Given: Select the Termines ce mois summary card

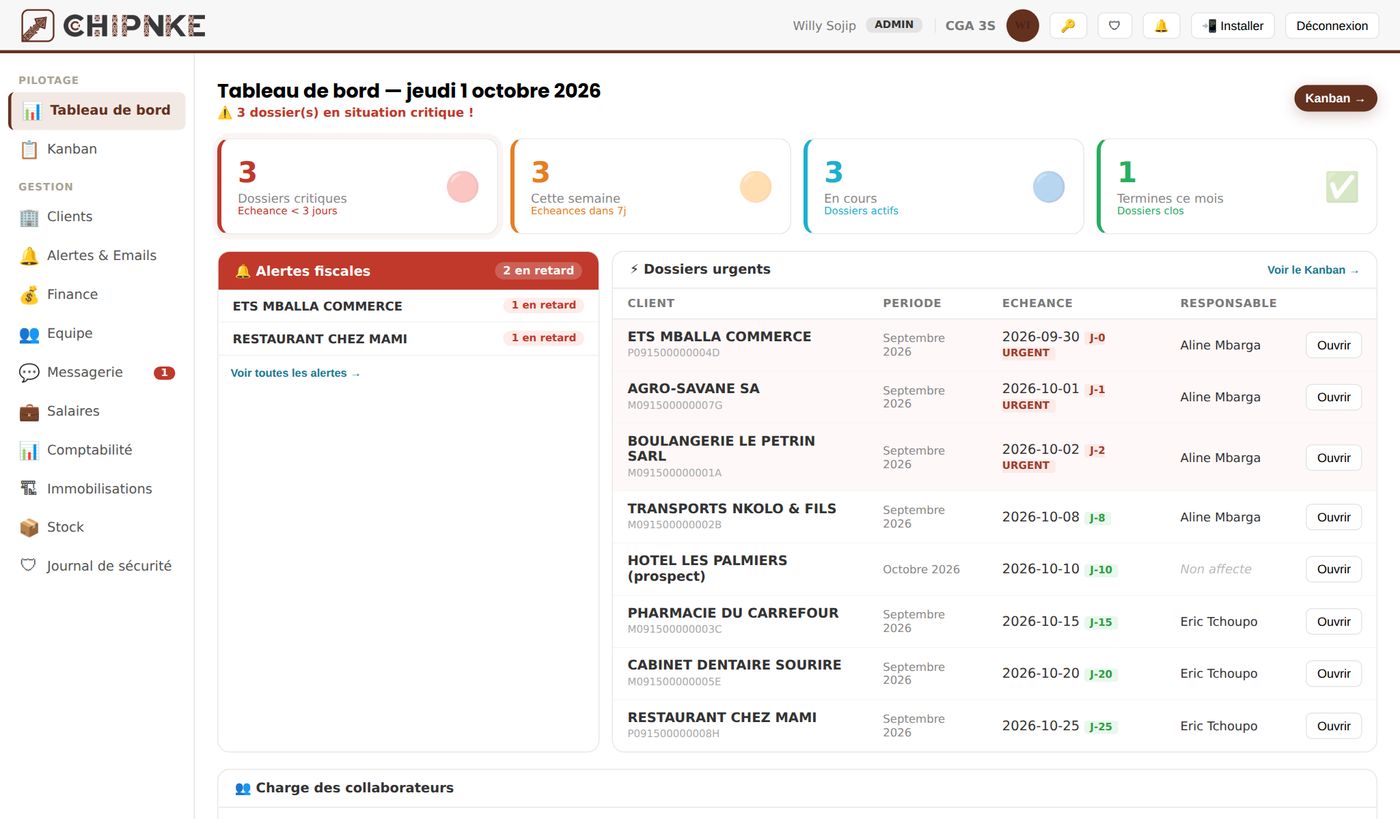Looking at the screenshot, I should [x=1237, y=186].
